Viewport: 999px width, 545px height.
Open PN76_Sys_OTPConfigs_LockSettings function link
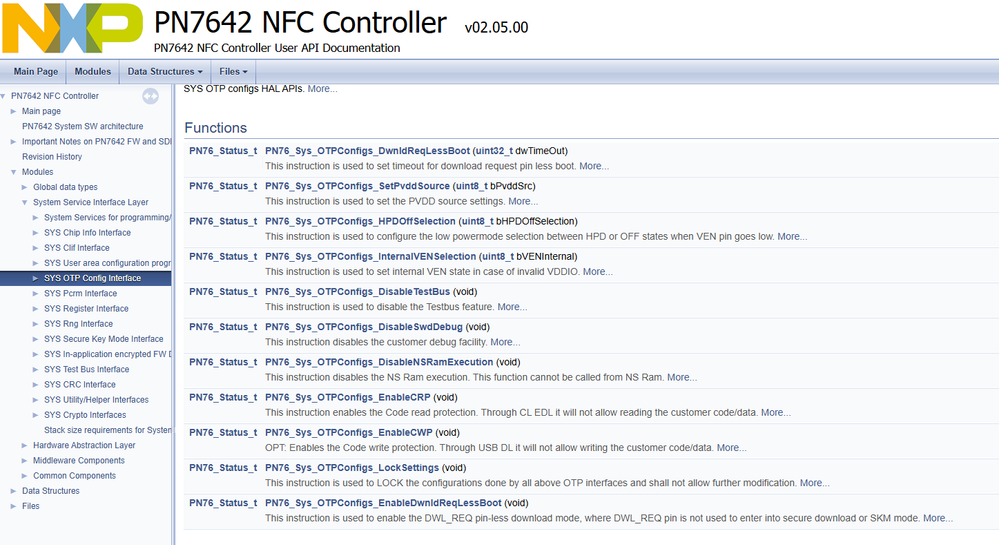[x=352, y=468]
